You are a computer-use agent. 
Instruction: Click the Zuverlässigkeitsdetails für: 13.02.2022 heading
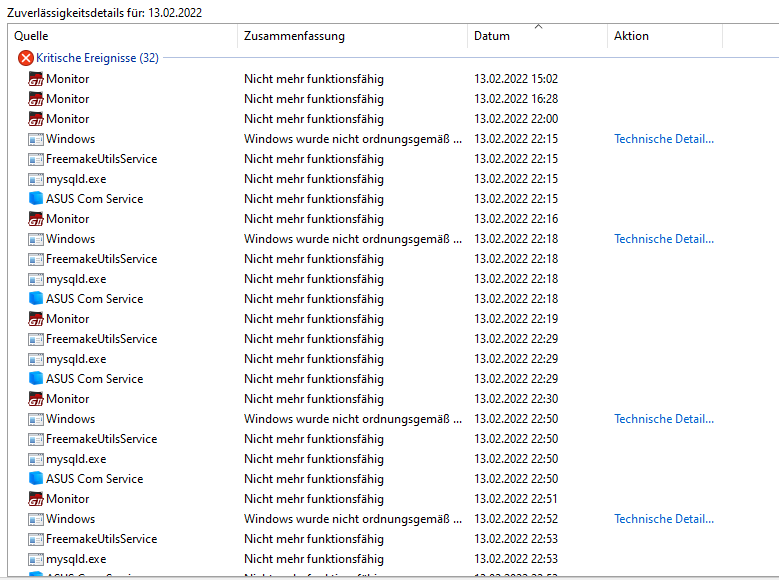click(104, 12)
